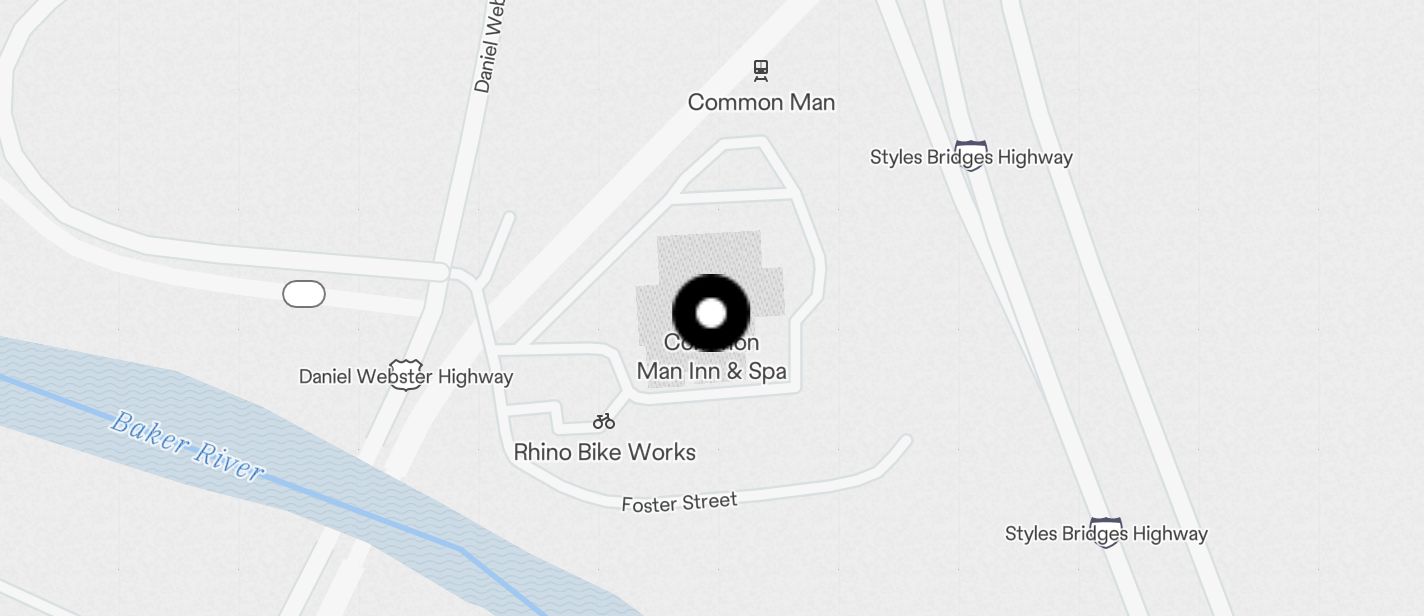Screen dimensions: 1424x616
Task: Click the US route shield on Daniel Webster Highway
Action: [405, 375]
